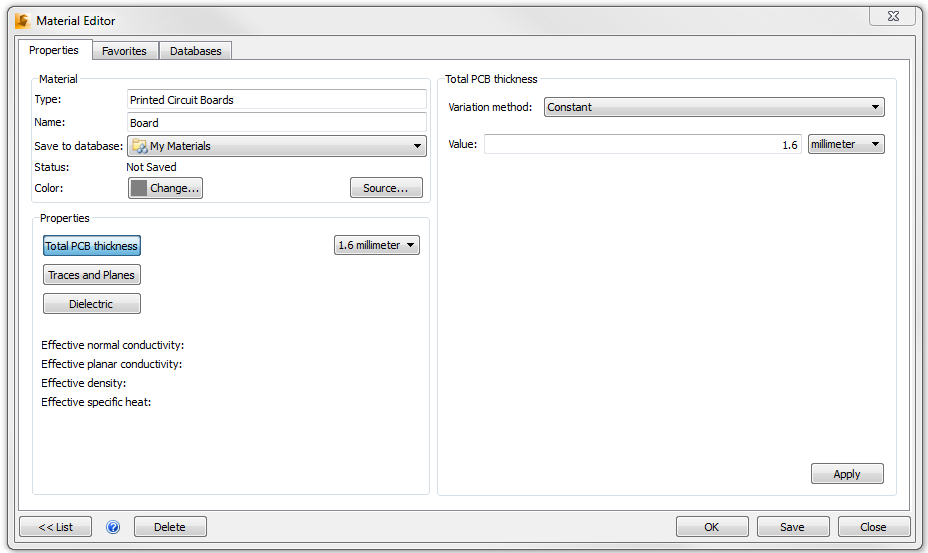Switch to the Properties tab
928x553 pixels.
pos(54,50)
